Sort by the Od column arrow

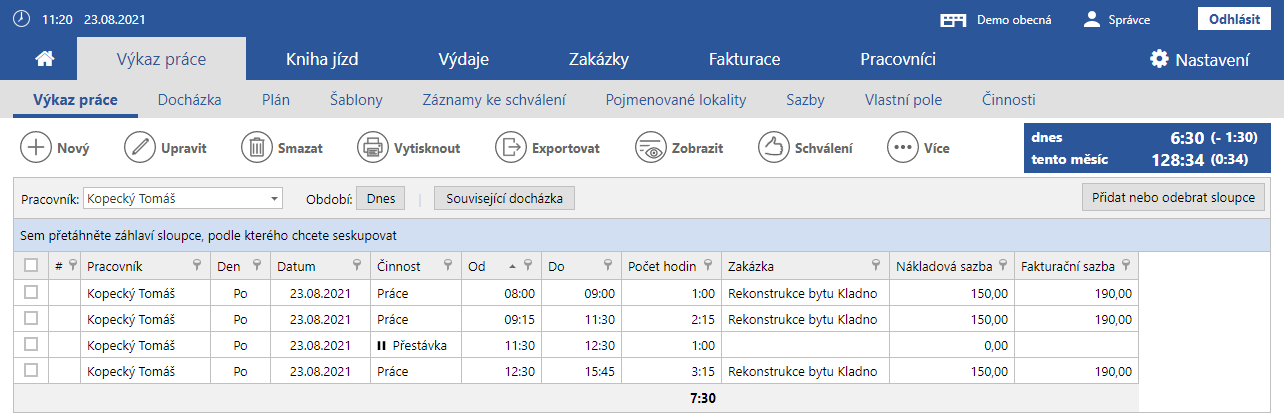pos(513,266)
